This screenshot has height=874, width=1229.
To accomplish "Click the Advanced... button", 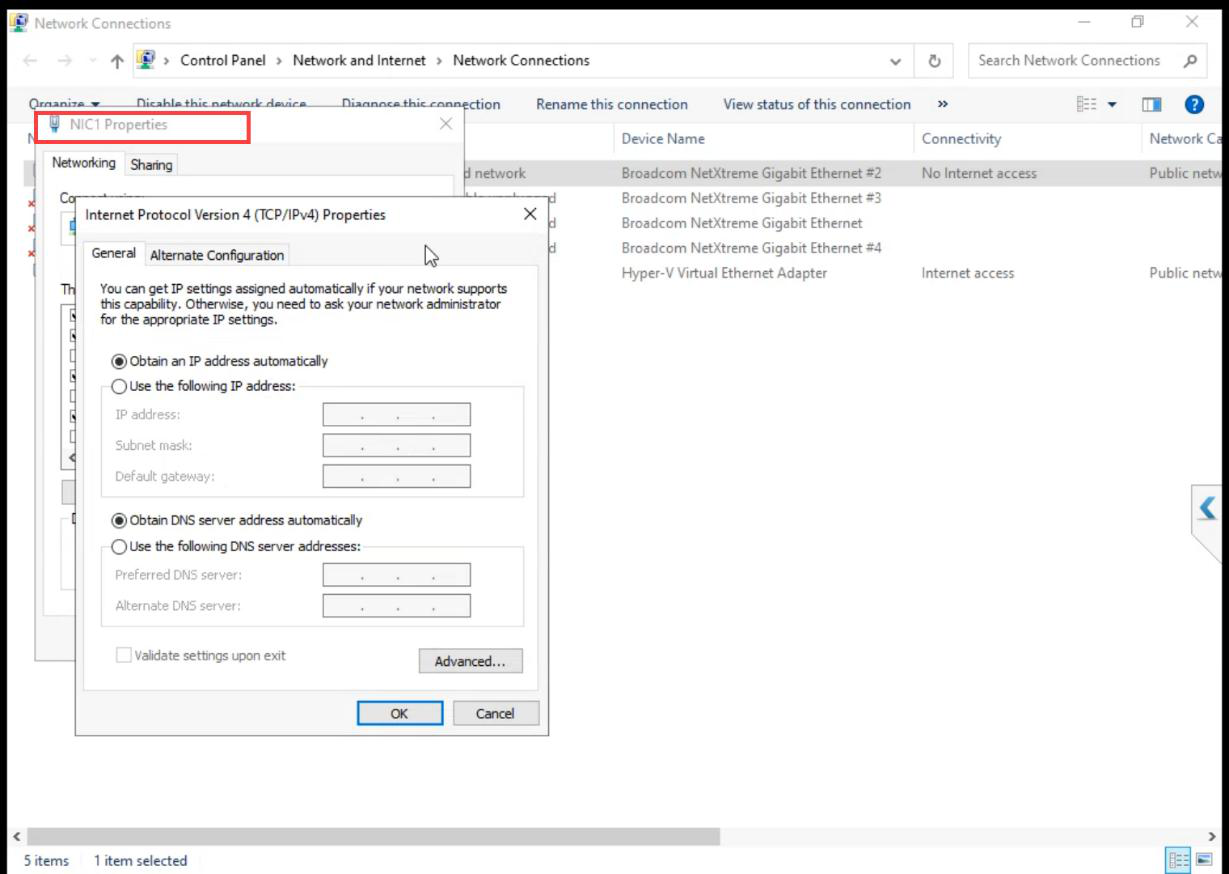I will pyautogui.click(x=470, y=661).
